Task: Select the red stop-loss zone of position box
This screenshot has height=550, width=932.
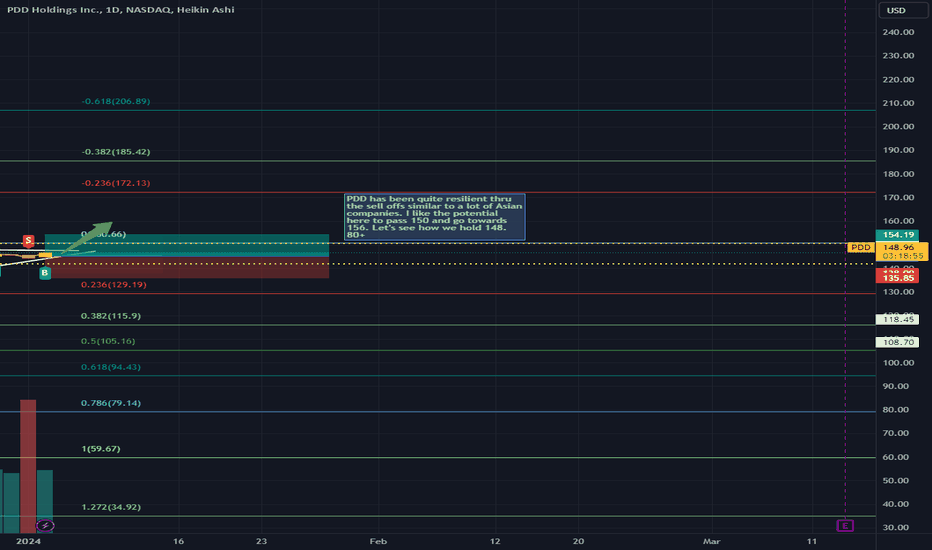Action: coord(187,268)
